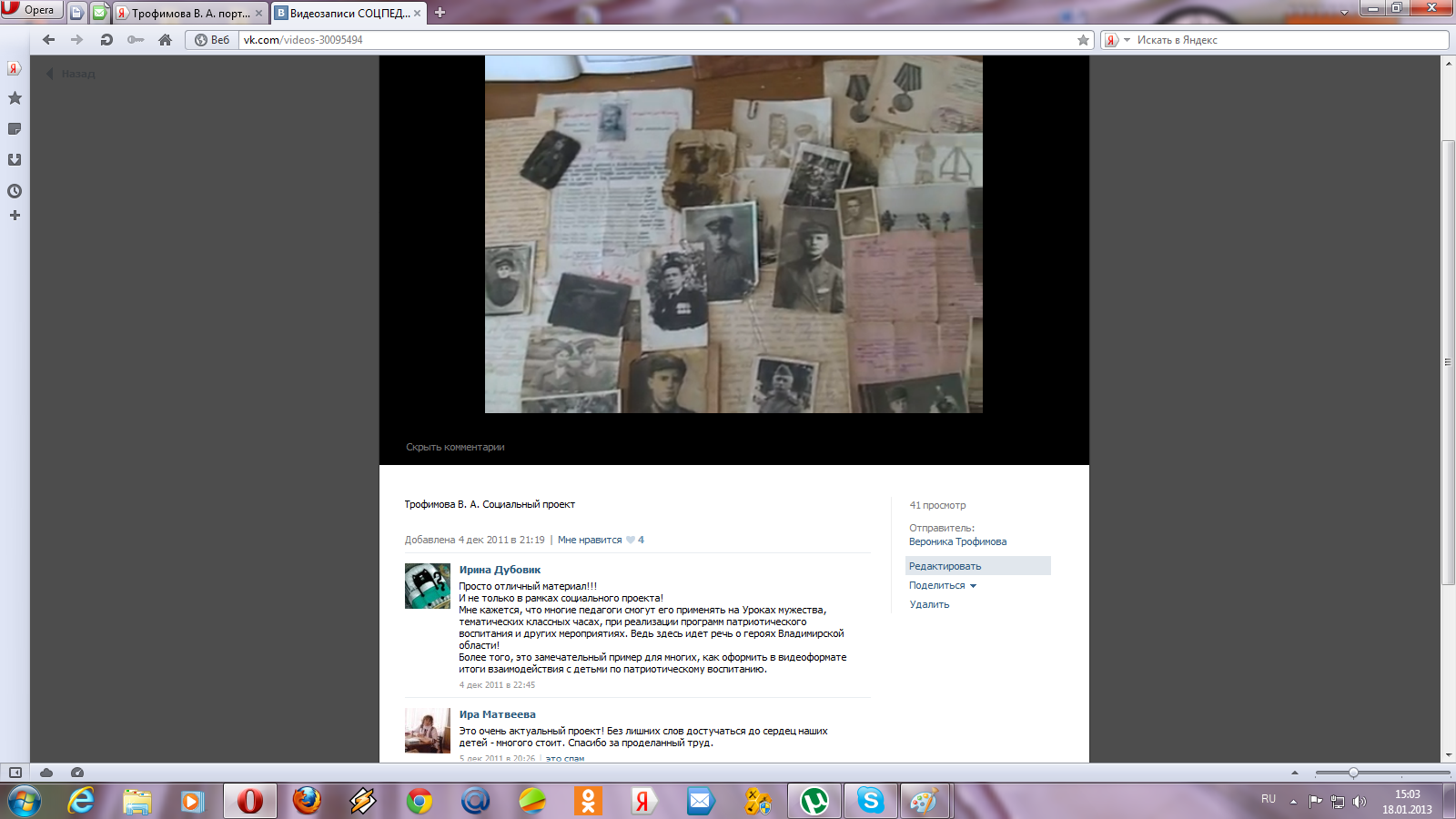Open the closed tabs dropdown arrow

(x=1345, y=13)
